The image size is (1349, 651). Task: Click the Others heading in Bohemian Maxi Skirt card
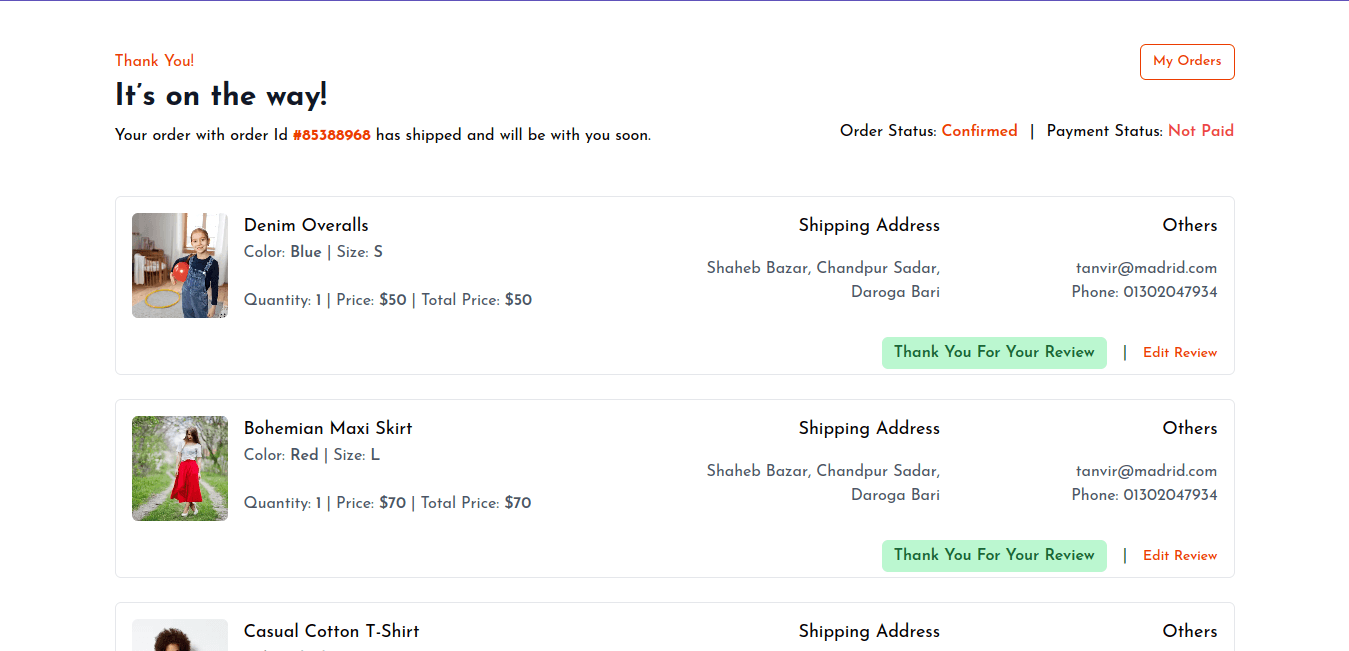click(1189, 428)
